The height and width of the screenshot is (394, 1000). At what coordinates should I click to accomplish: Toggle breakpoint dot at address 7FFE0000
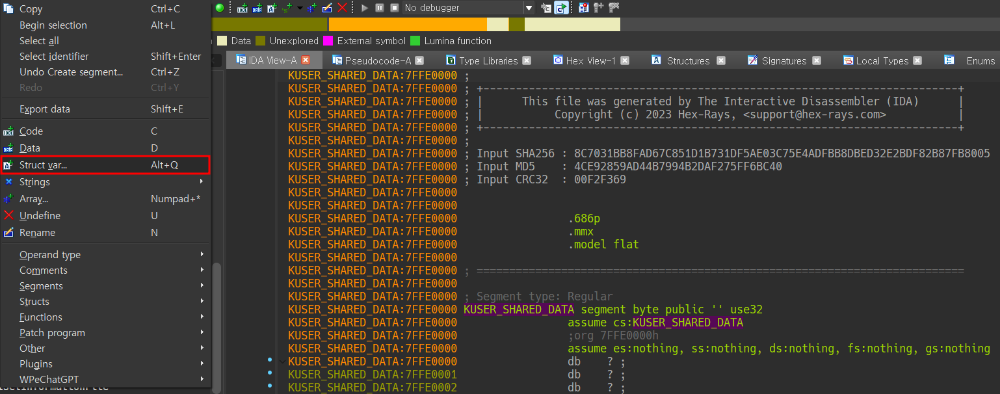click(270, 361)
